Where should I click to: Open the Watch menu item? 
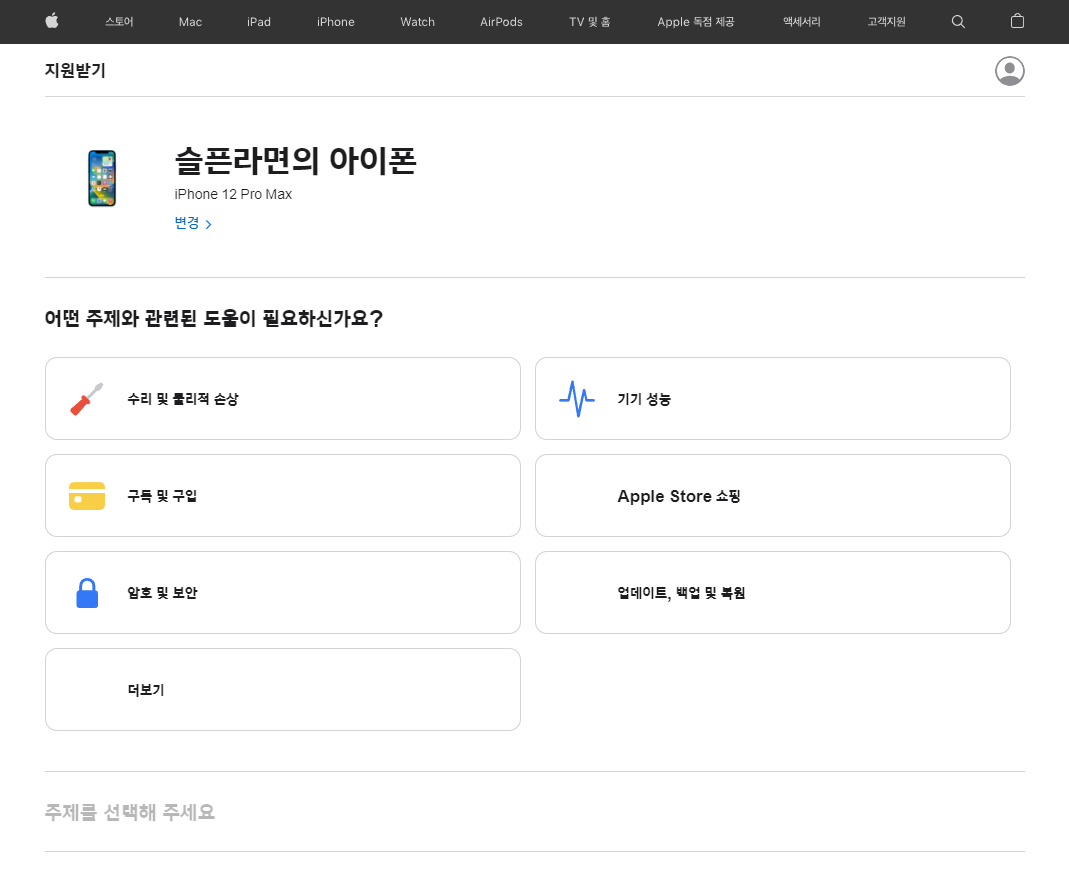(x=417, y=22)
